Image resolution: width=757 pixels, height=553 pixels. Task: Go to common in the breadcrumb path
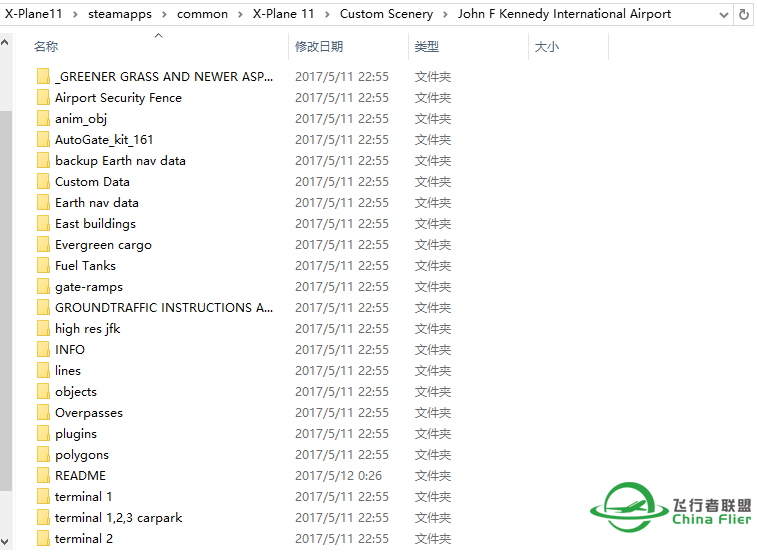(202, 14)
